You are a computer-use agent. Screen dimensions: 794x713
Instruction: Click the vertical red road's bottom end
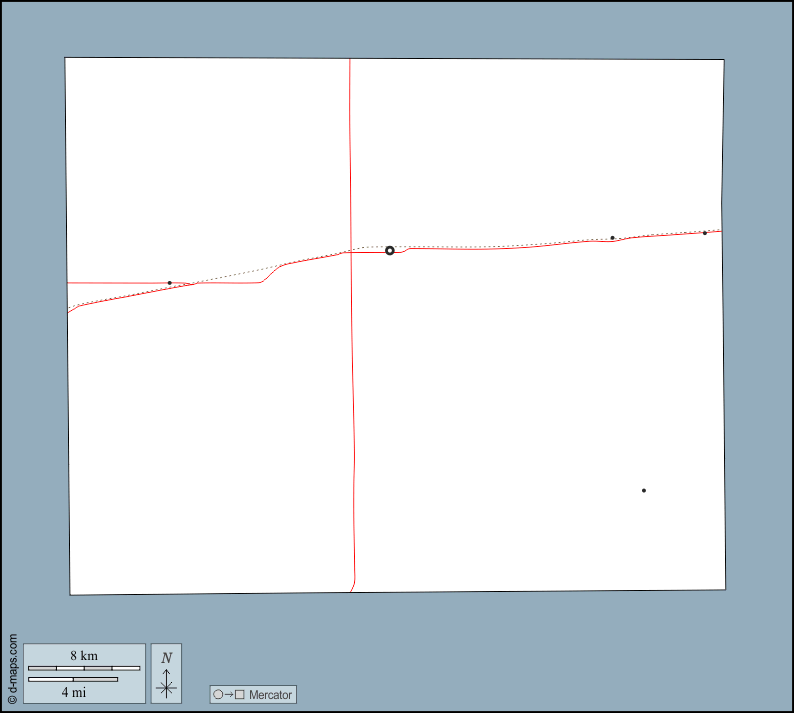pos(353,586)
